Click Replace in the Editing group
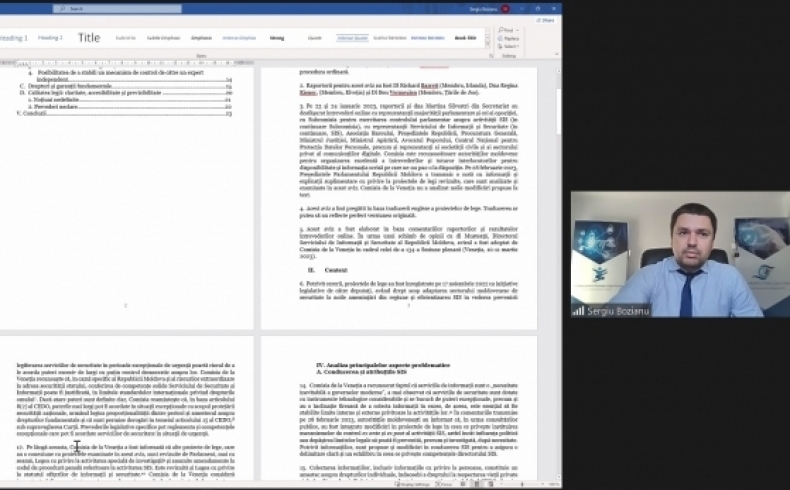The width and height of the screenshot is (790, 490). pos(509,38)
